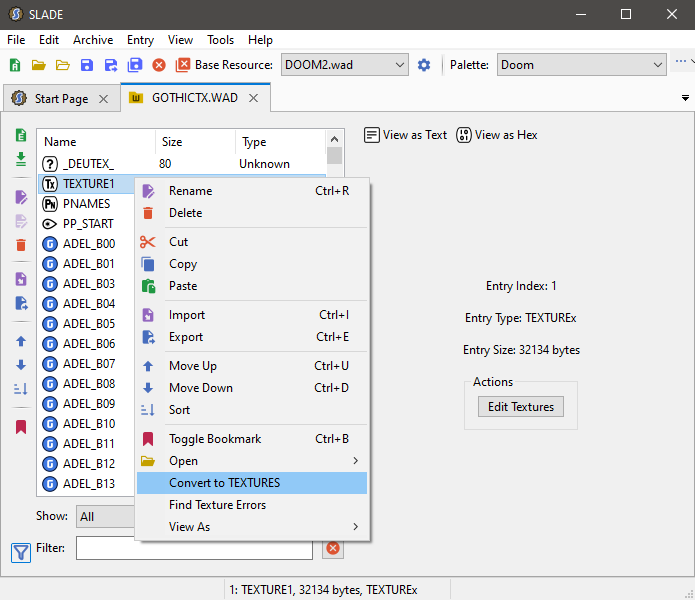Toggle the blue filter funnel button
This screenshot has width=695, height=600.
click(21, 551)
